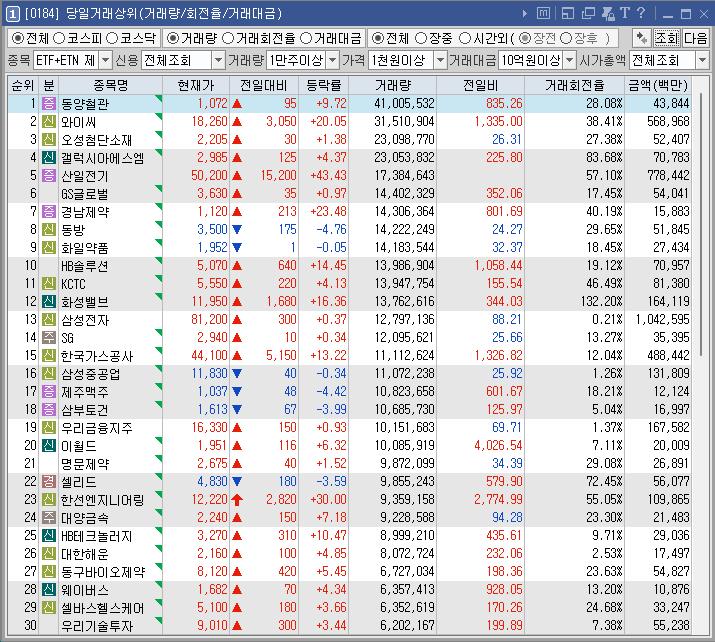
Task: Select the 시간외 radio button
Action: [465, 38]
